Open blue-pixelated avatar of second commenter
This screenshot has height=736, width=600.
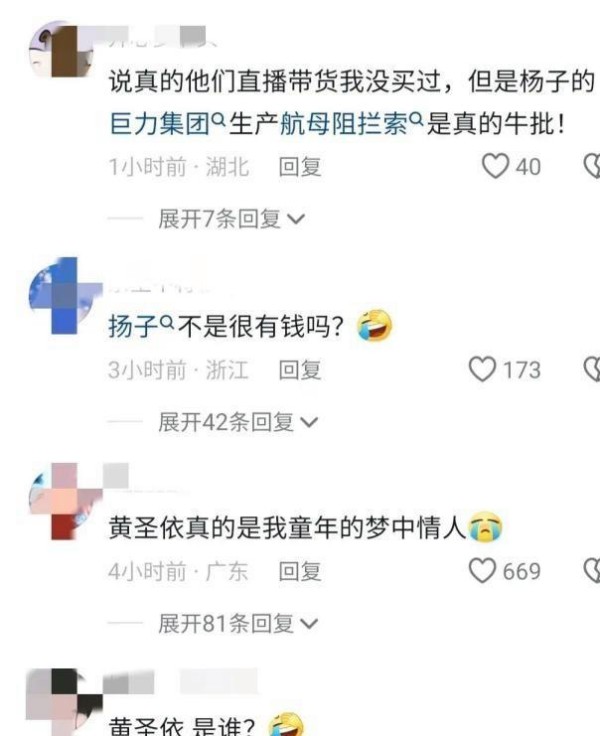(65, 296)
